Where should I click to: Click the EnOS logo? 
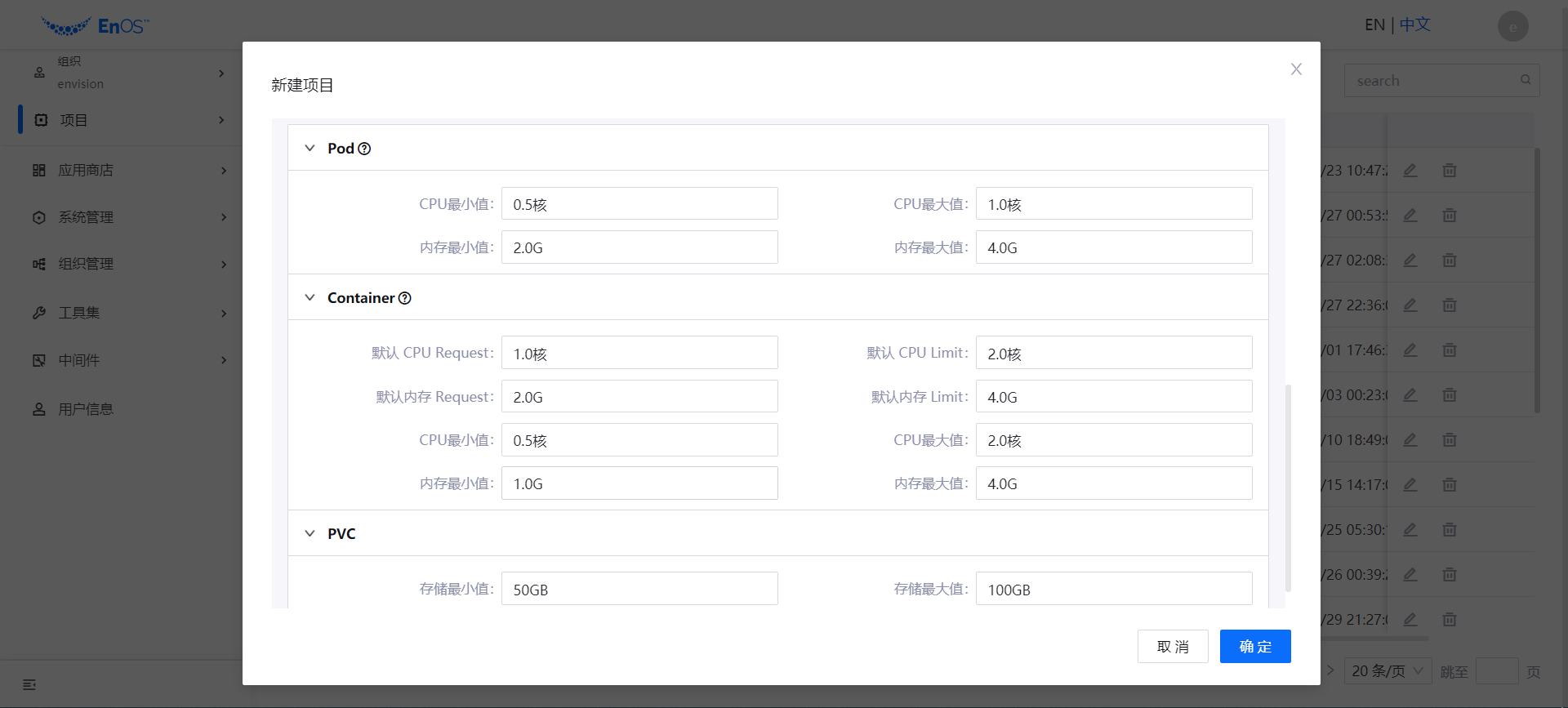point(95,26)
